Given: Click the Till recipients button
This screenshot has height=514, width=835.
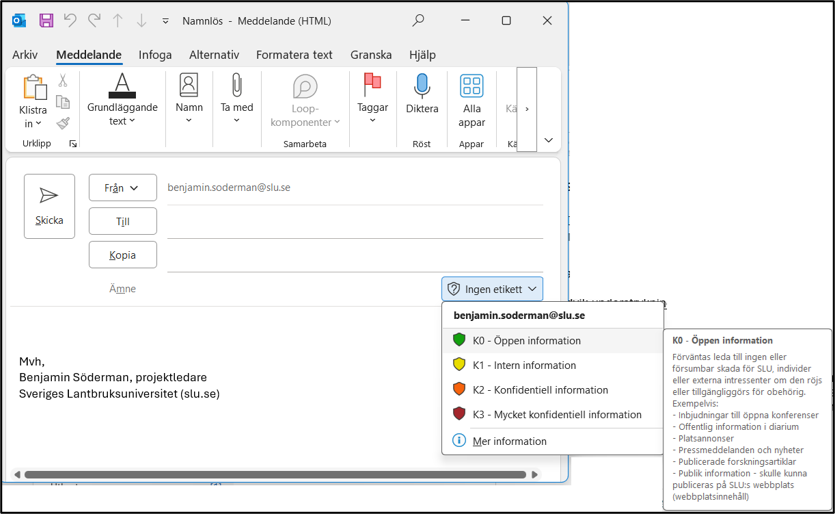Looking at the screenshot, I should (x=122, y=221).
